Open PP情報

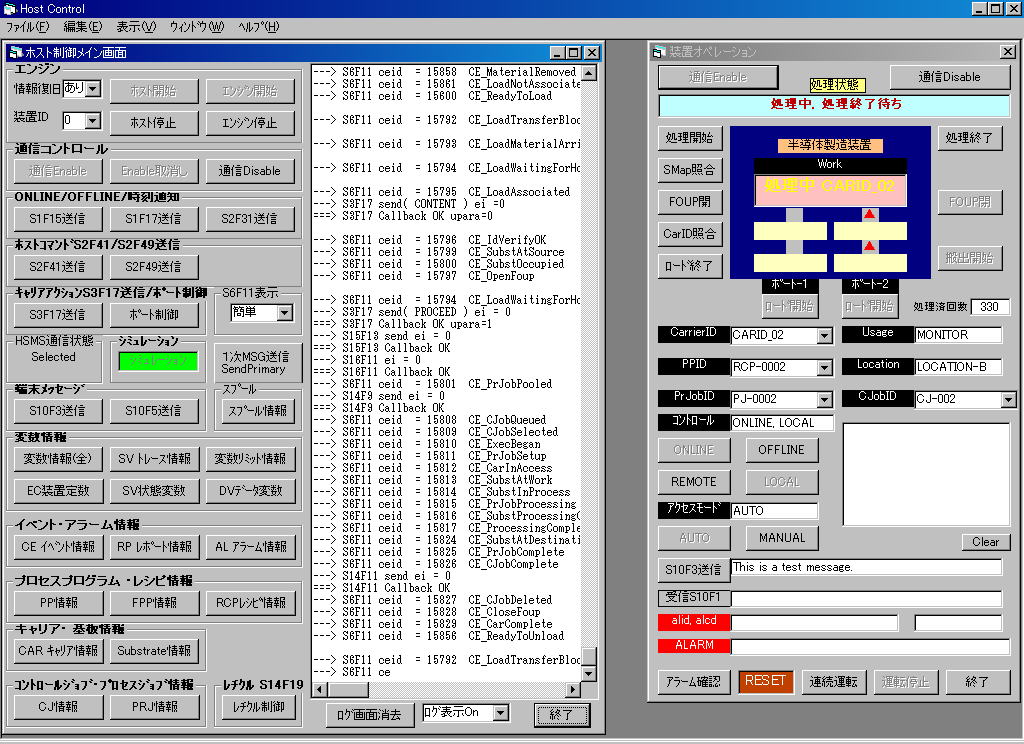click(x=57, y=602)
